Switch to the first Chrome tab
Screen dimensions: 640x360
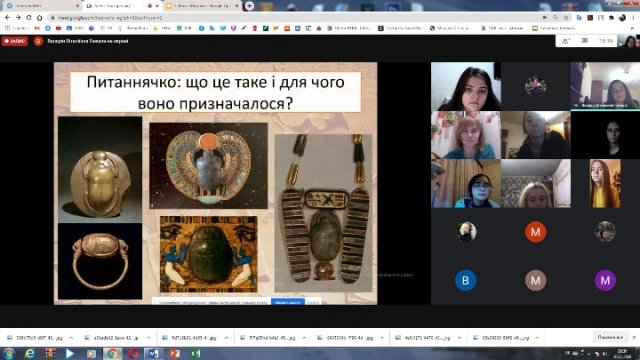click(x=41, y=6)
